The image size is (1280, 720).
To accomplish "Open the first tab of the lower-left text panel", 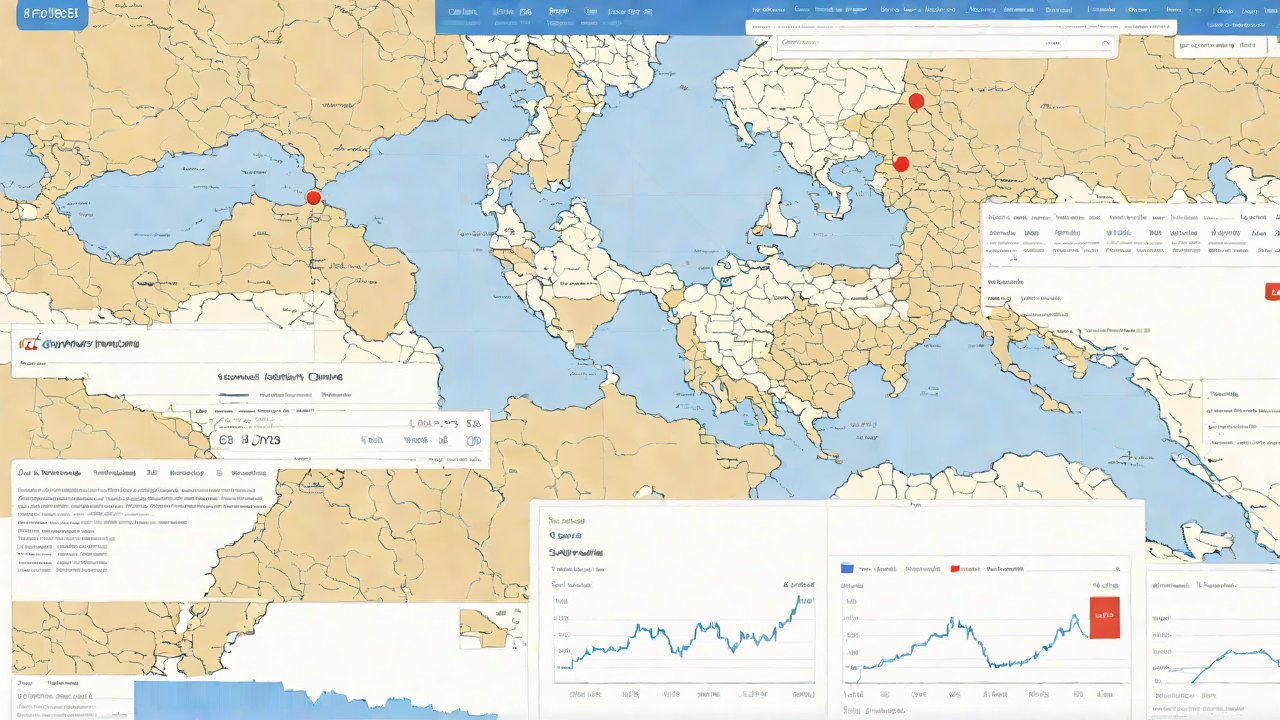I will point(49,472).
